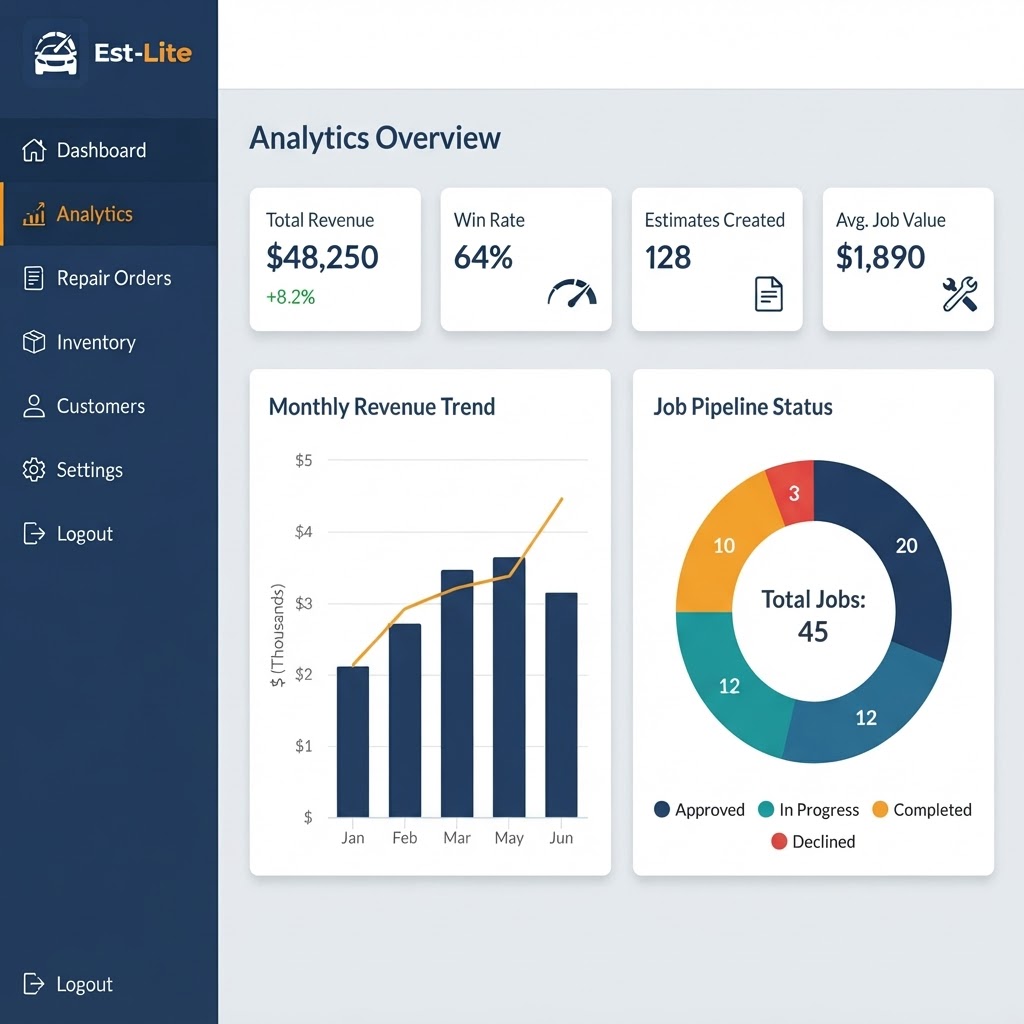
Task: Open the Win Rate card
Action: [526, 259]
